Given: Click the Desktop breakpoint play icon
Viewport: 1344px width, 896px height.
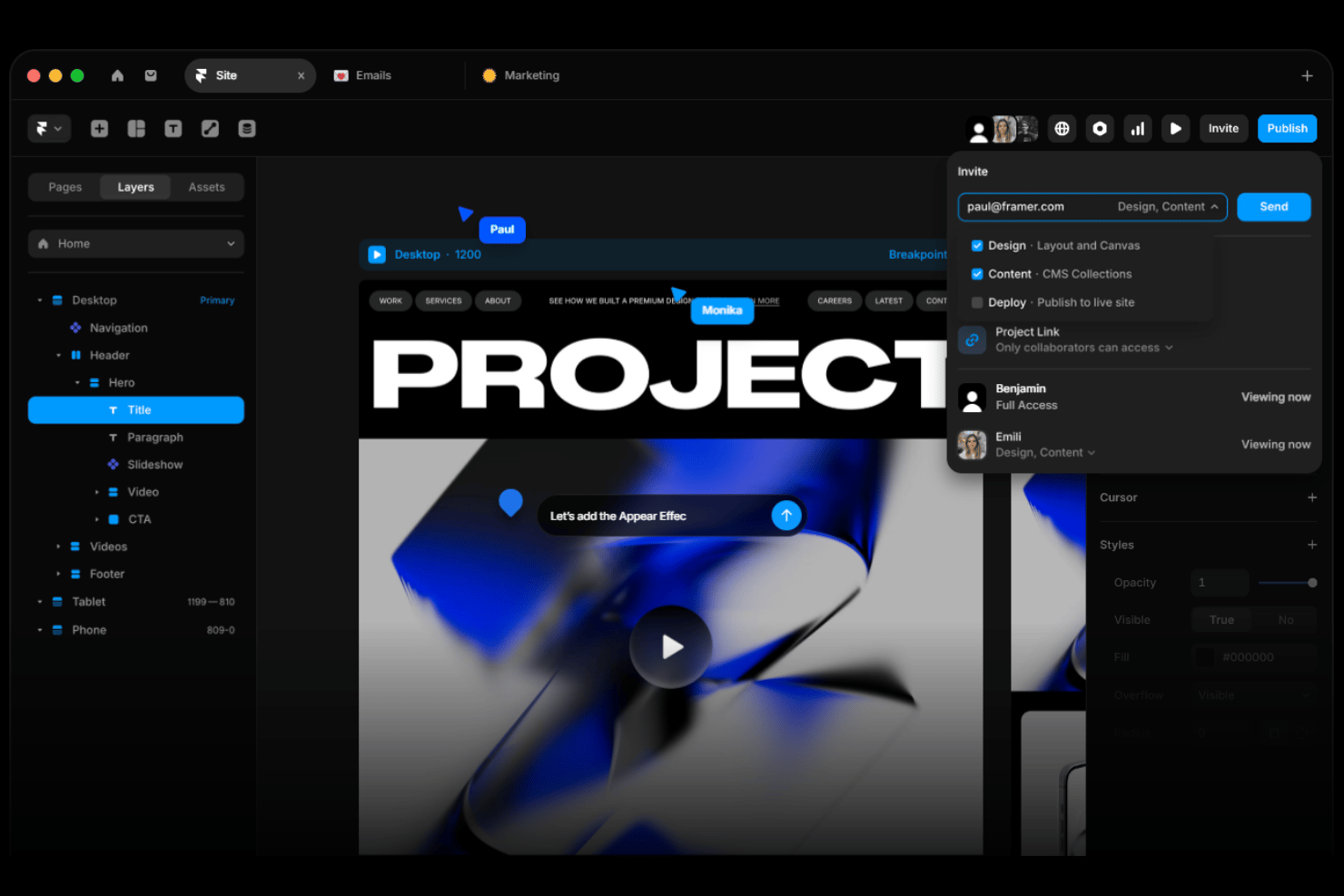Looking at the screenshot, I should 377,255.
